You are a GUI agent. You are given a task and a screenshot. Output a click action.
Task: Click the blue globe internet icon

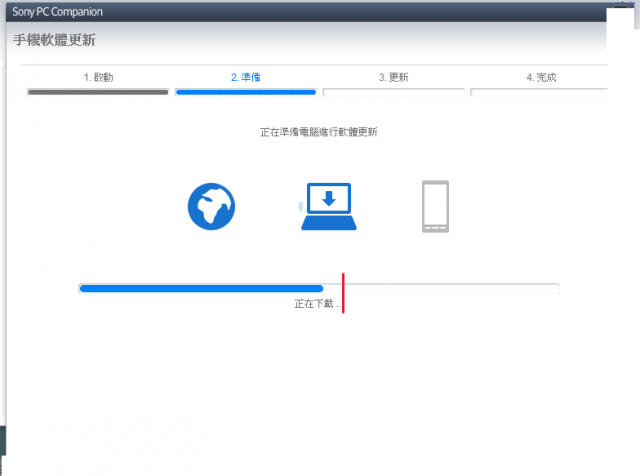(211, 207)
